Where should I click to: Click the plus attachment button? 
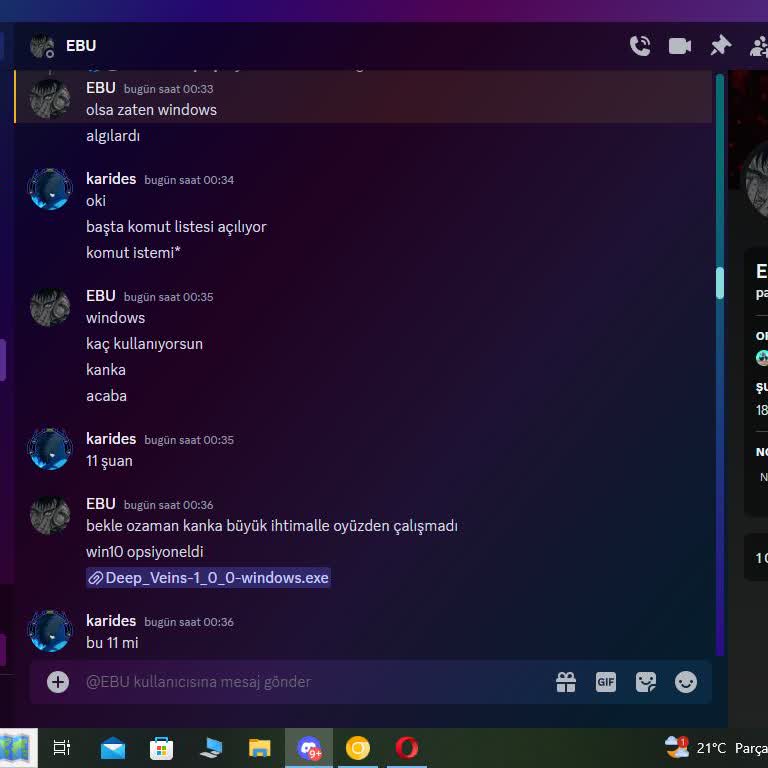pos(58,682)
